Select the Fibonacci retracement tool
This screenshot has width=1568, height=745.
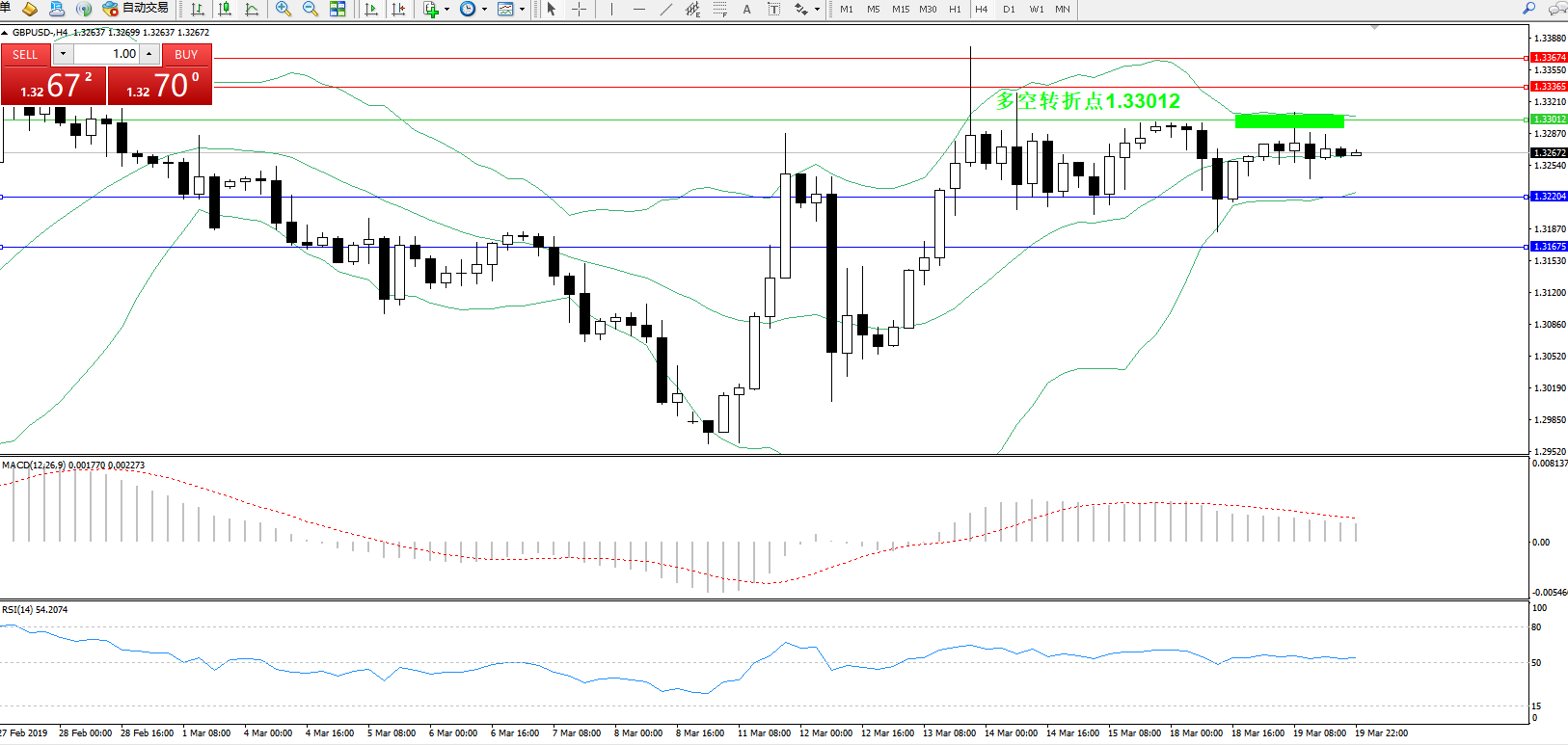click(719, 9)
